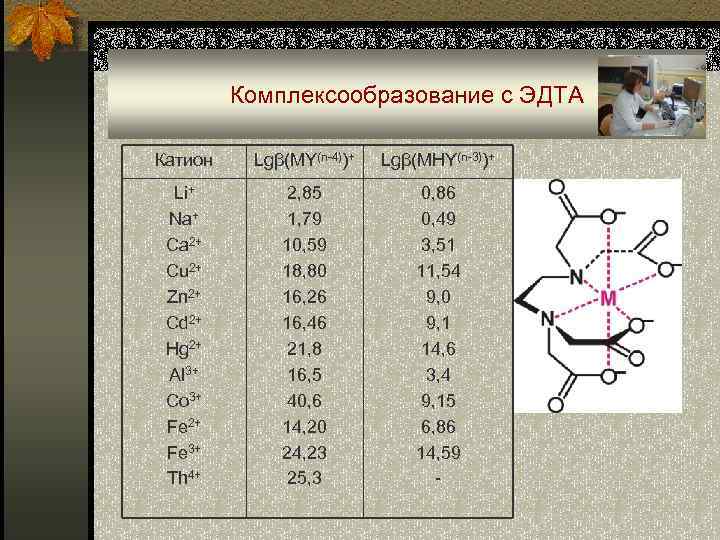Click the Na+ cation cell
Viewport: 720px width, 540px height.
pos(184,219)
